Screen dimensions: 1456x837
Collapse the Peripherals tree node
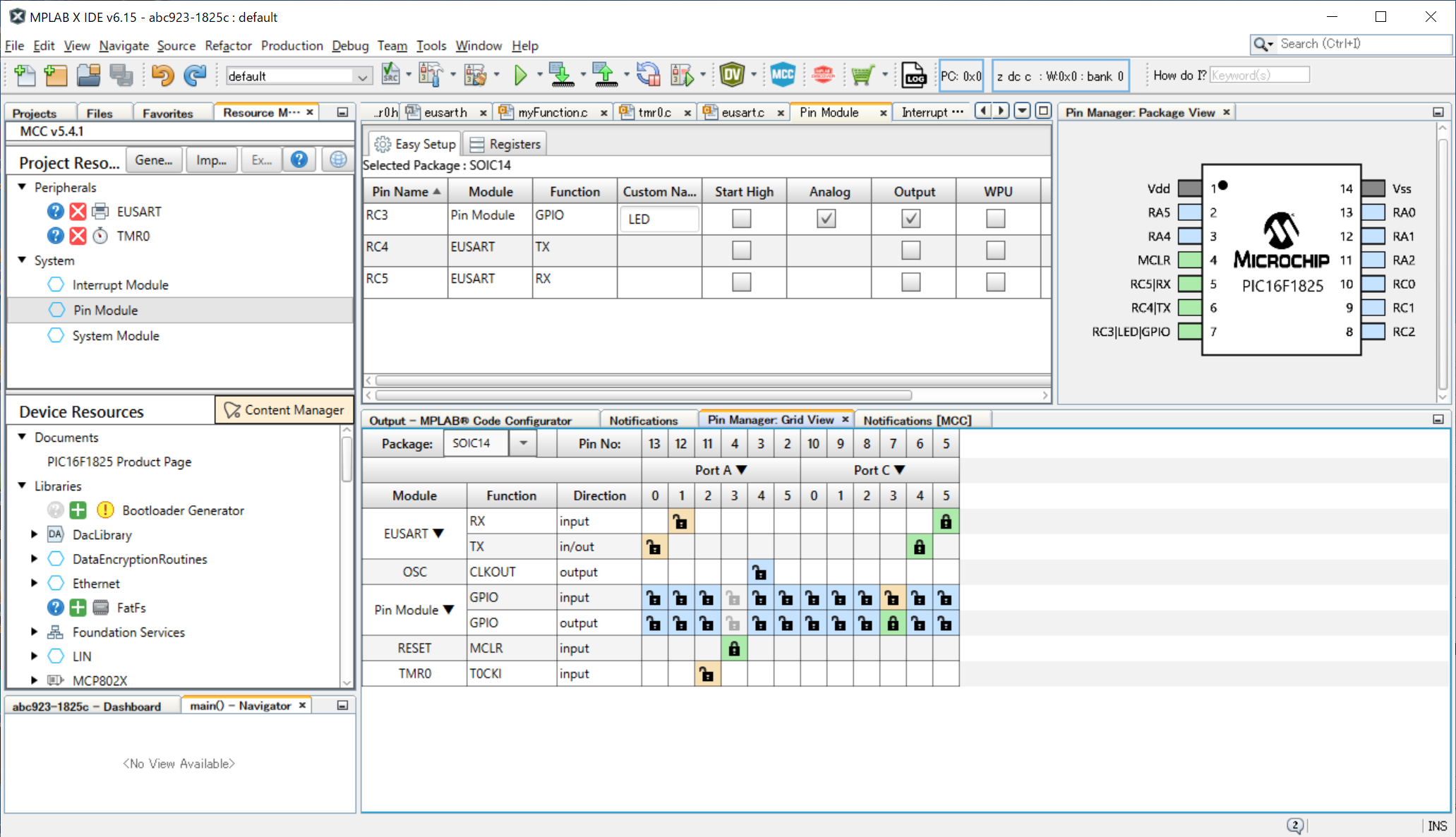pos(22,187)
